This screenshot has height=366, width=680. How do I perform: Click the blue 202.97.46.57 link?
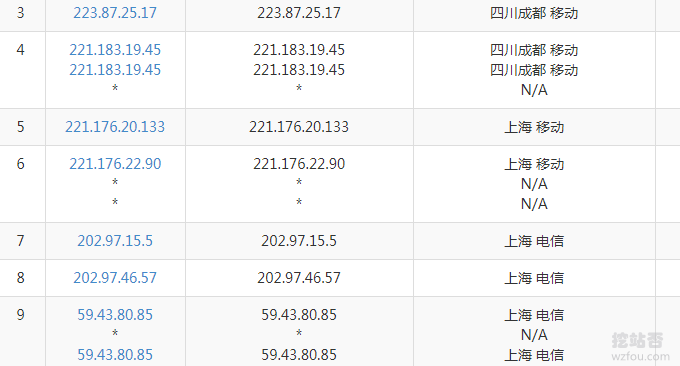pyautogui.click(x=115, y=278)
